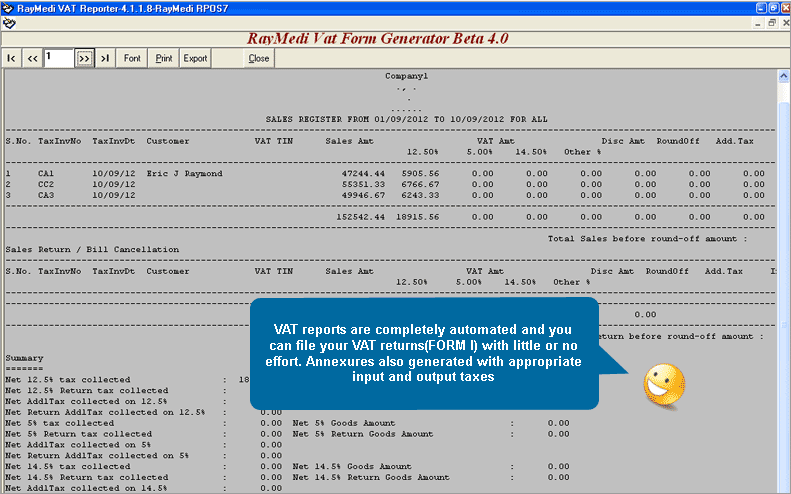Go to the previous report page
The width and height of the screenshot is (791, 494).
coord(33,59)
